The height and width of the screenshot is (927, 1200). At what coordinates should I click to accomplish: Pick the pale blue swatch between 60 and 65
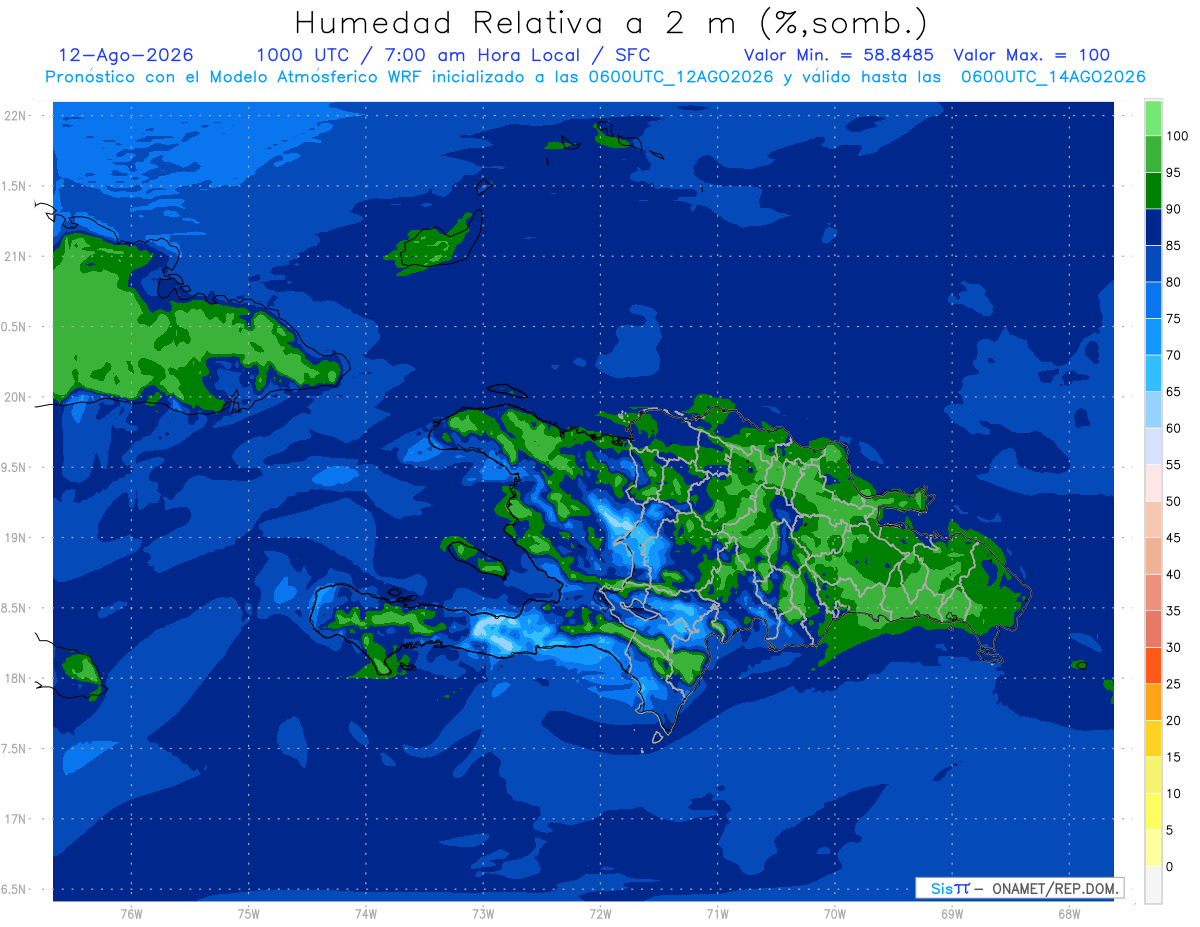[1153, 410]
